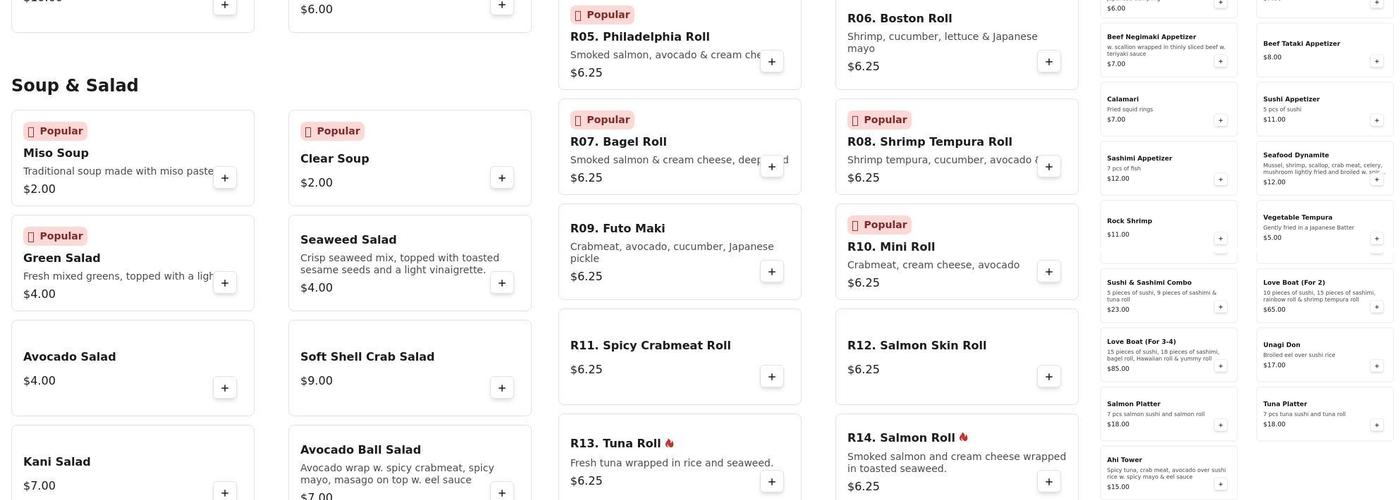Add Unagi Don to the cart
The image size is (1400, 500).
(x=1376, y=366)
